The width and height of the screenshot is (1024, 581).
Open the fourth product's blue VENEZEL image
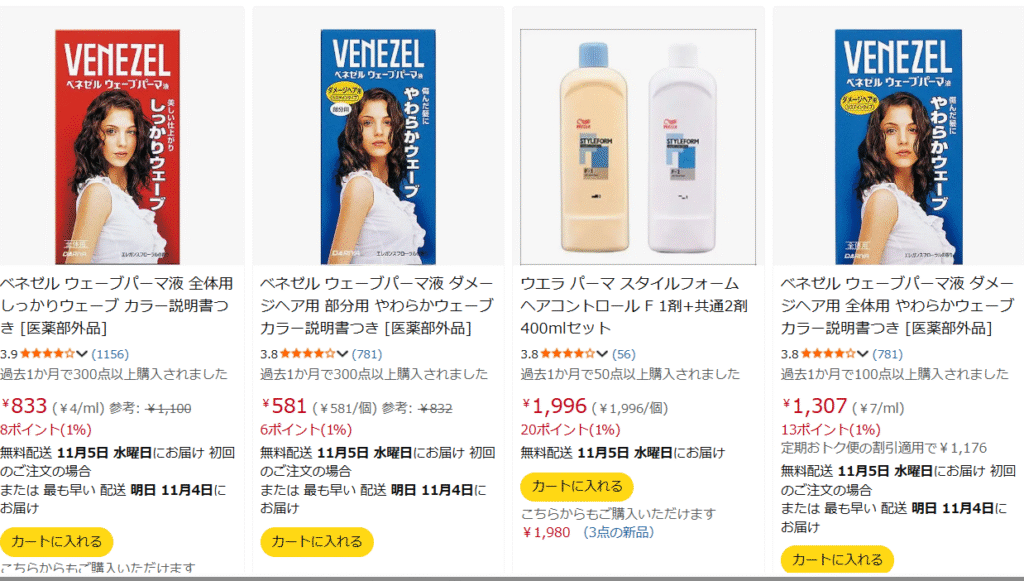point(898,146)
